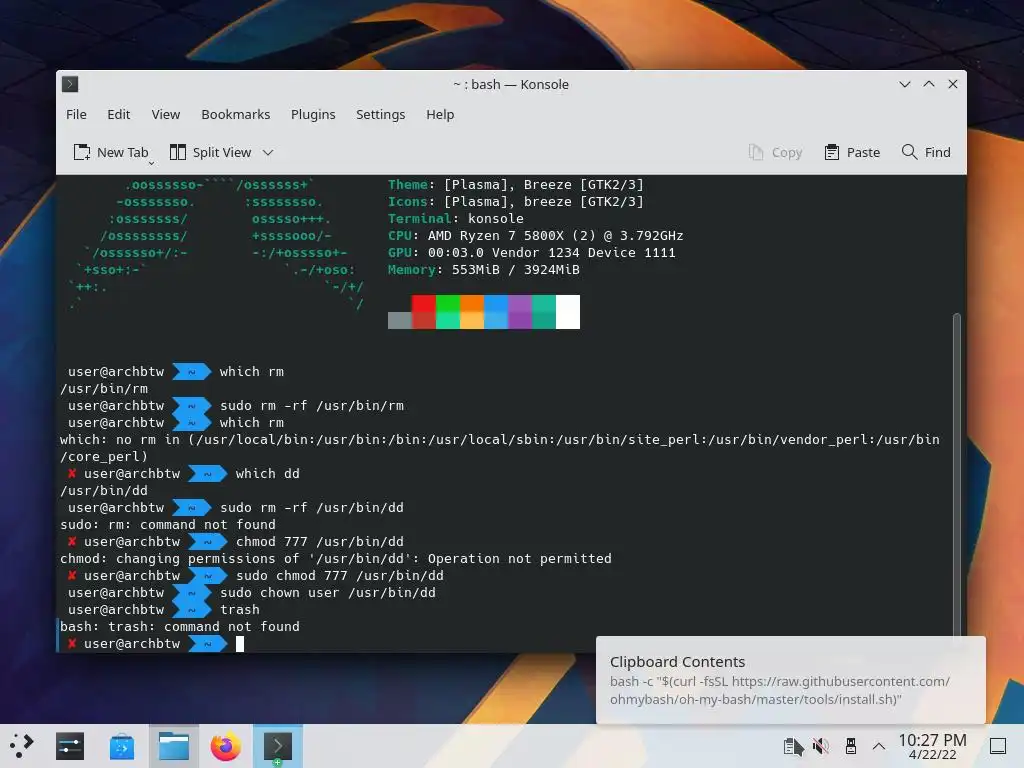1024x768 pixels.
Task: Click the white color block in neofetch palette
Action: pos(568,312)
